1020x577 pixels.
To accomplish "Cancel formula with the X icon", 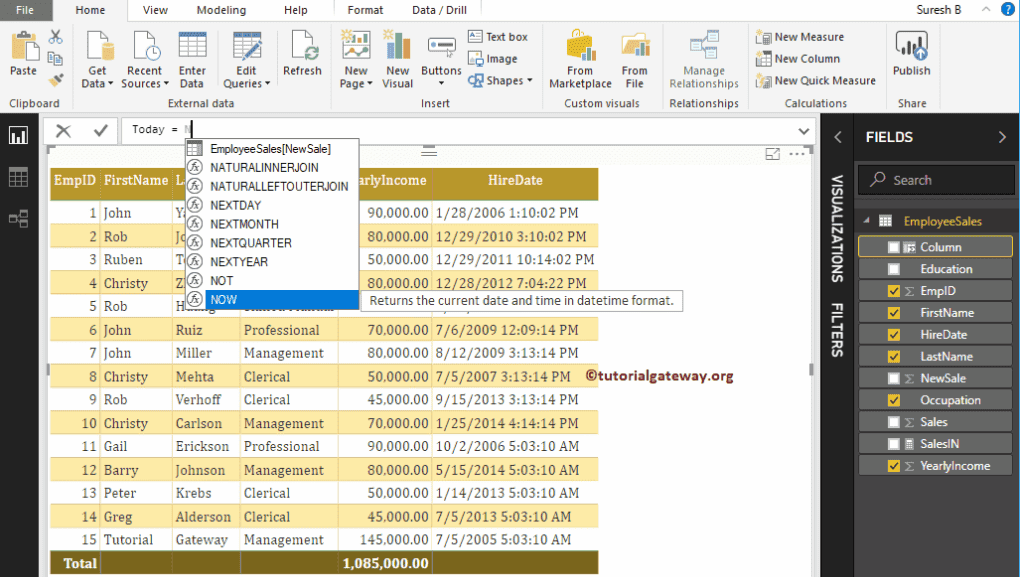I will point(64,130).
